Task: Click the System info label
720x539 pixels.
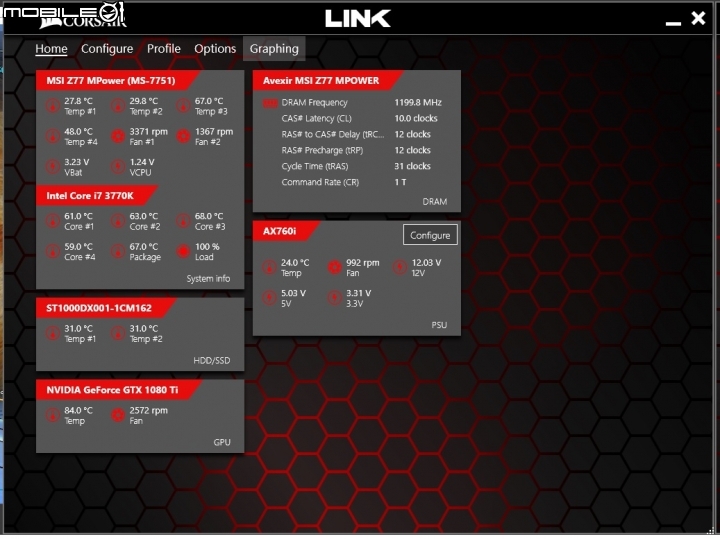Action: pyautogui.click(x=208, y=279)
